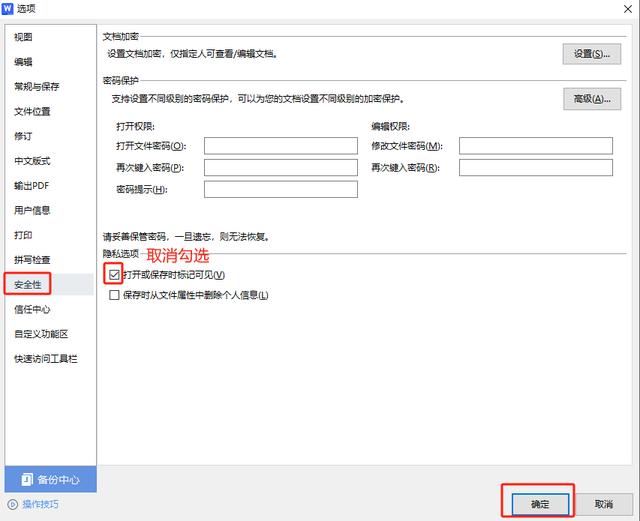Image resolution: width=640 pixels, height=521 pixels.
Task: Click the 操作技巧 tips icon
Action: 13,505
